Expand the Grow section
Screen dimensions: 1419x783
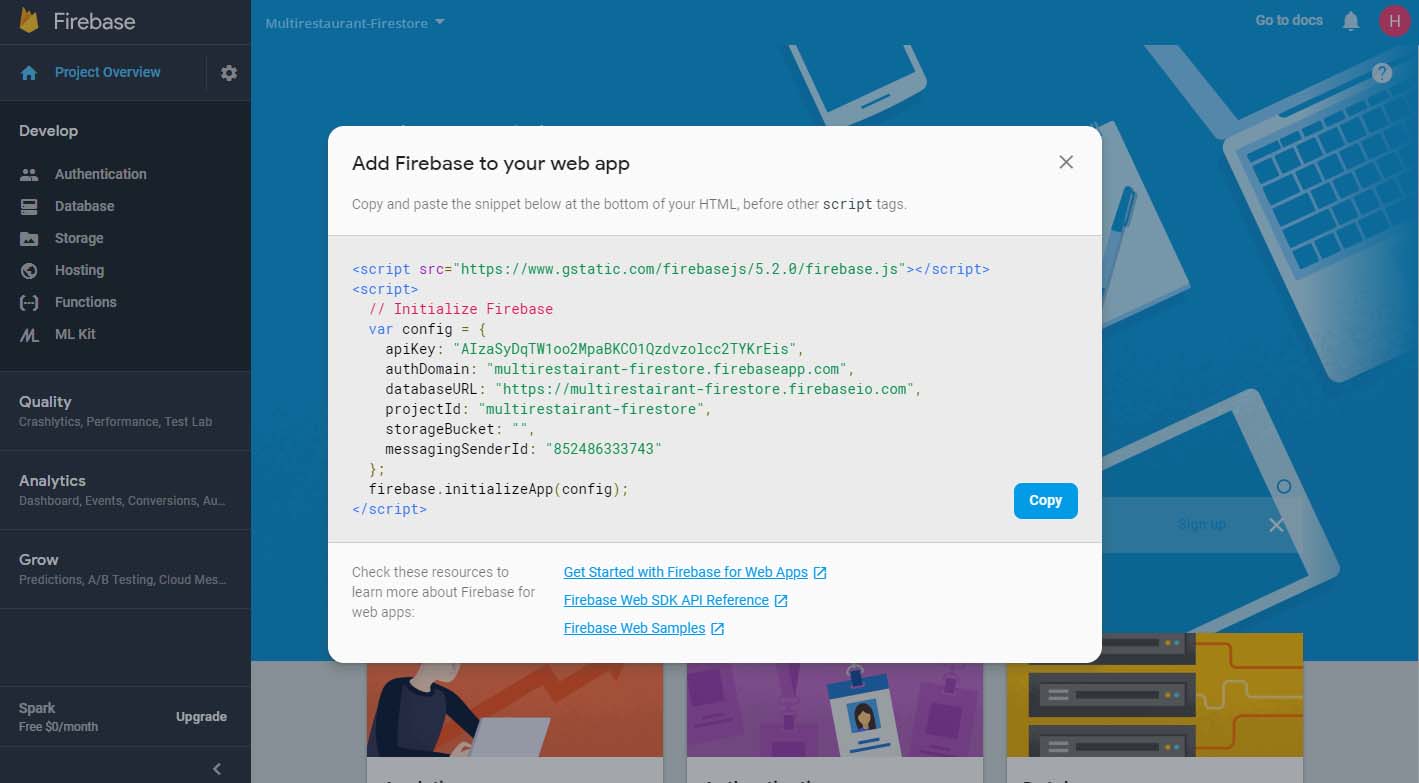click(125, 569)
